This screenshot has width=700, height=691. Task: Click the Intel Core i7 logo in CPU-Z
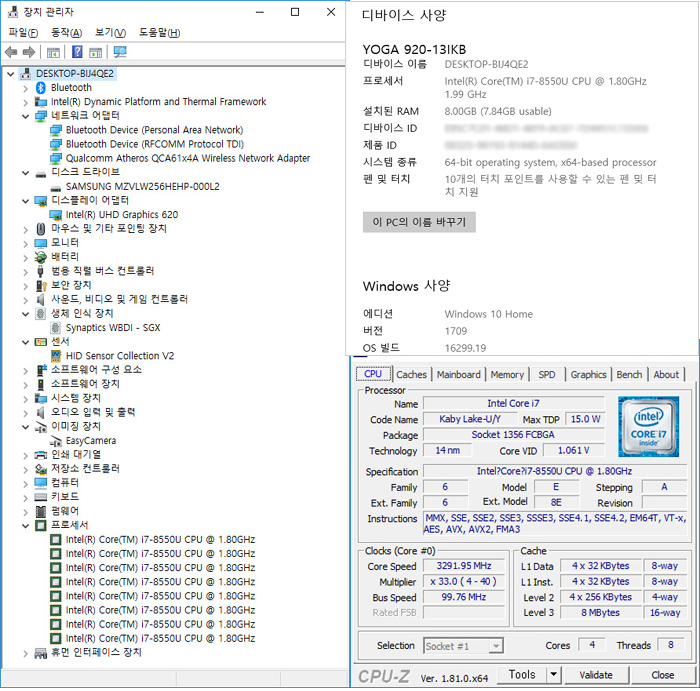(648, 426)
